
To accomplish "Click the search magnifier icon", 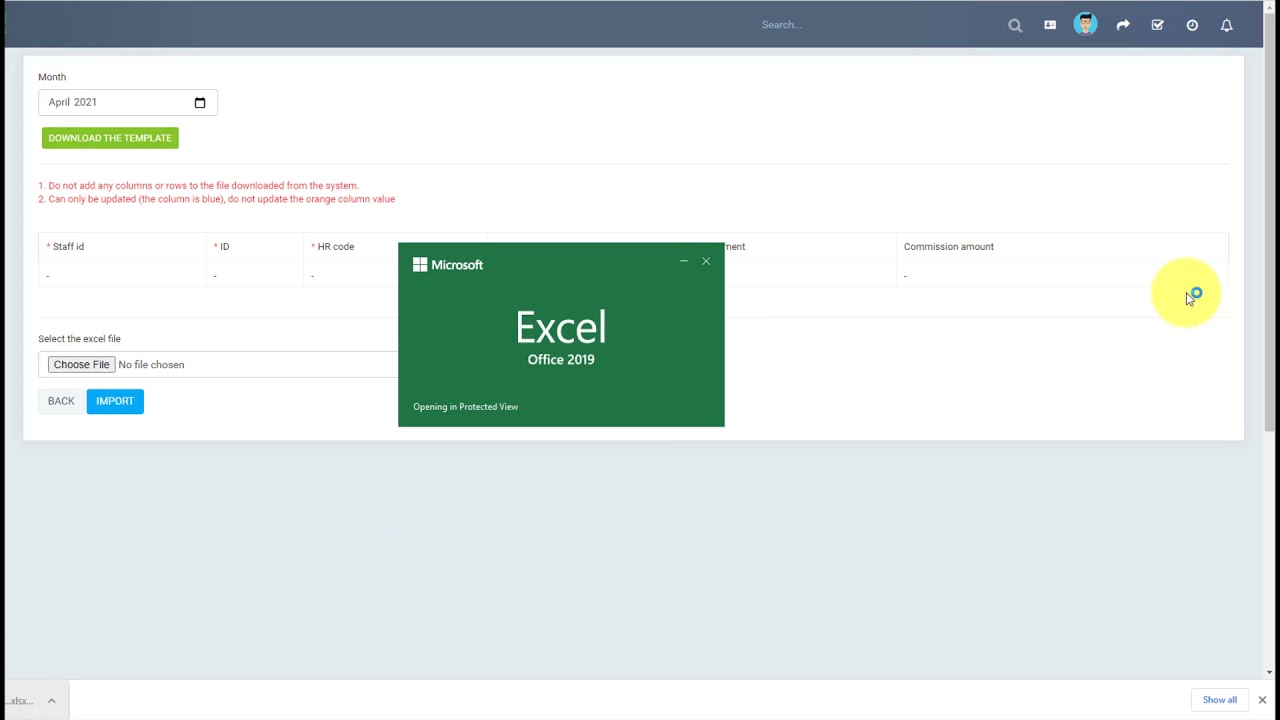I will tap(1015, 26).
